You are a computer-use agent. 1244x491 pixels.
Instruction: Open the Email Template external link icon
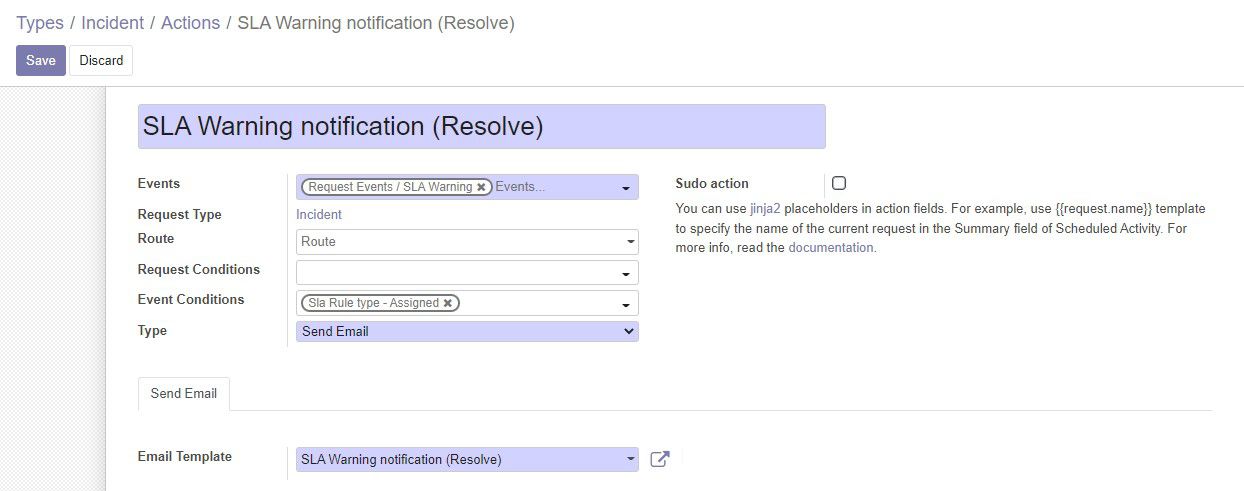click(x=659, y=460)
